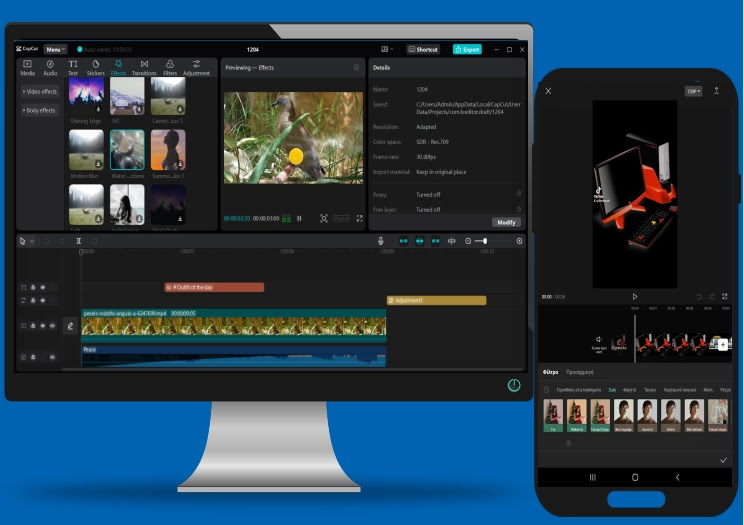
Task: Open the Filters tab
Action: pyautogui.click(x=170, y=68)
